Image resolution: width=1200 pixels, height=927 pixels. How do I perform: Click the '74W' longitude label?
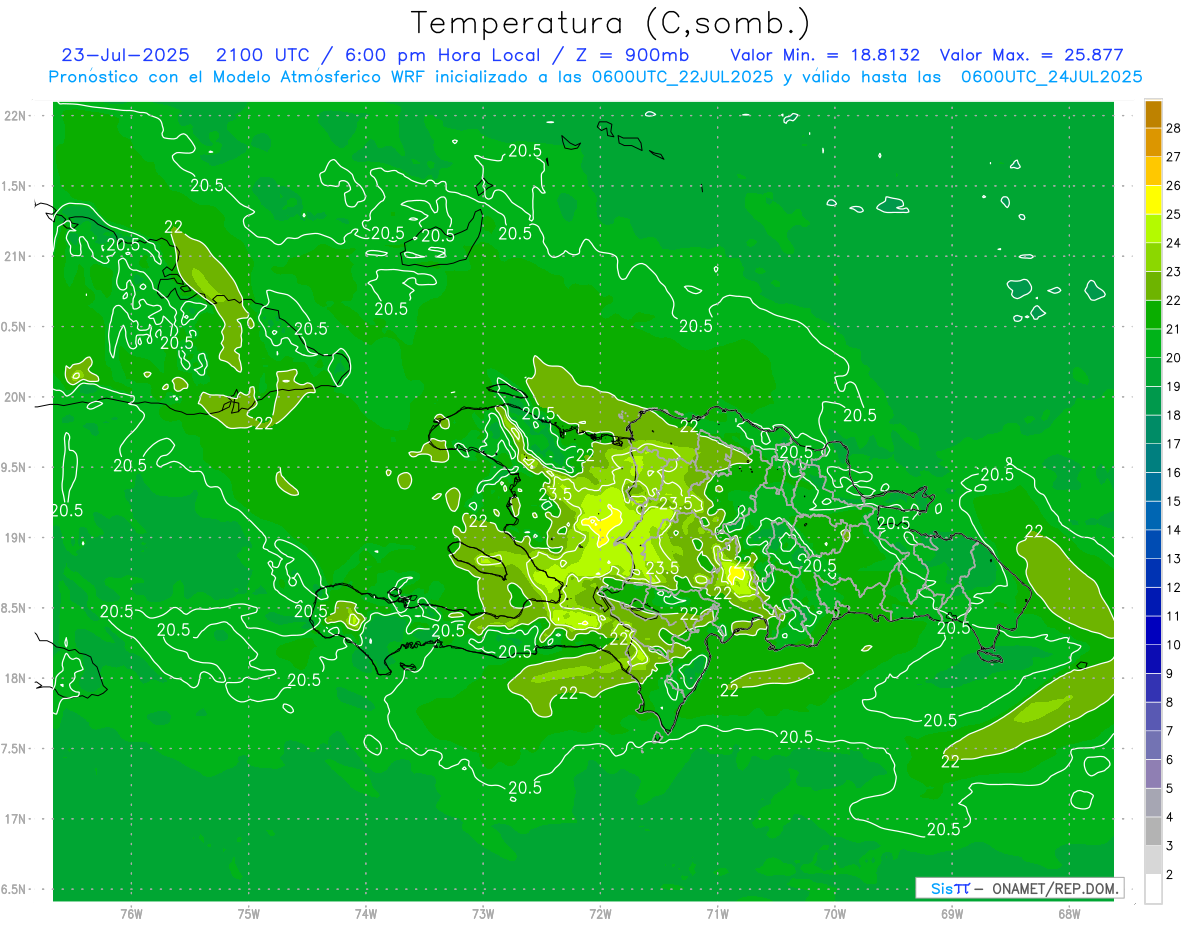tap(366, 913)
